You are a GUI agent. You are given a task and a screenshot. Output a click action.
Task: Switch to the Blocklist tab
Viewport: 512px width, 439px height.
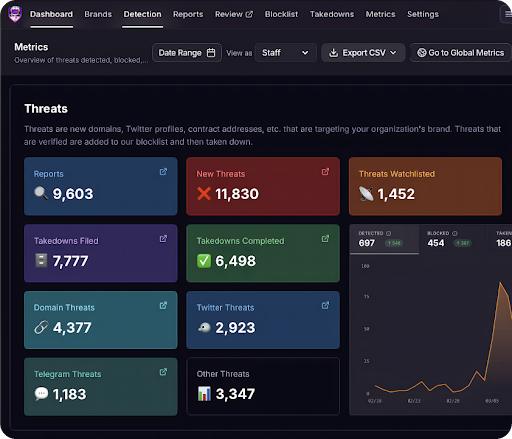(x=281, y=14)
